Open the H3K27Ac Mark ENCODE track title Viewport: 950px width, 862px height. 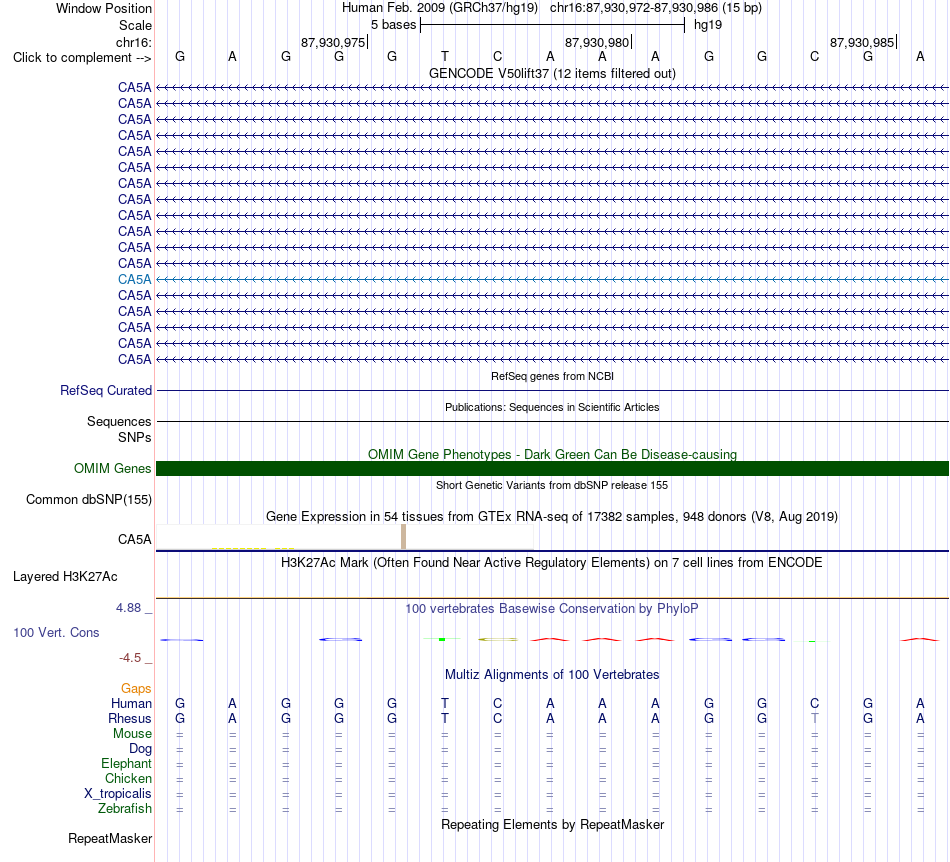click(x=552, y=563)
